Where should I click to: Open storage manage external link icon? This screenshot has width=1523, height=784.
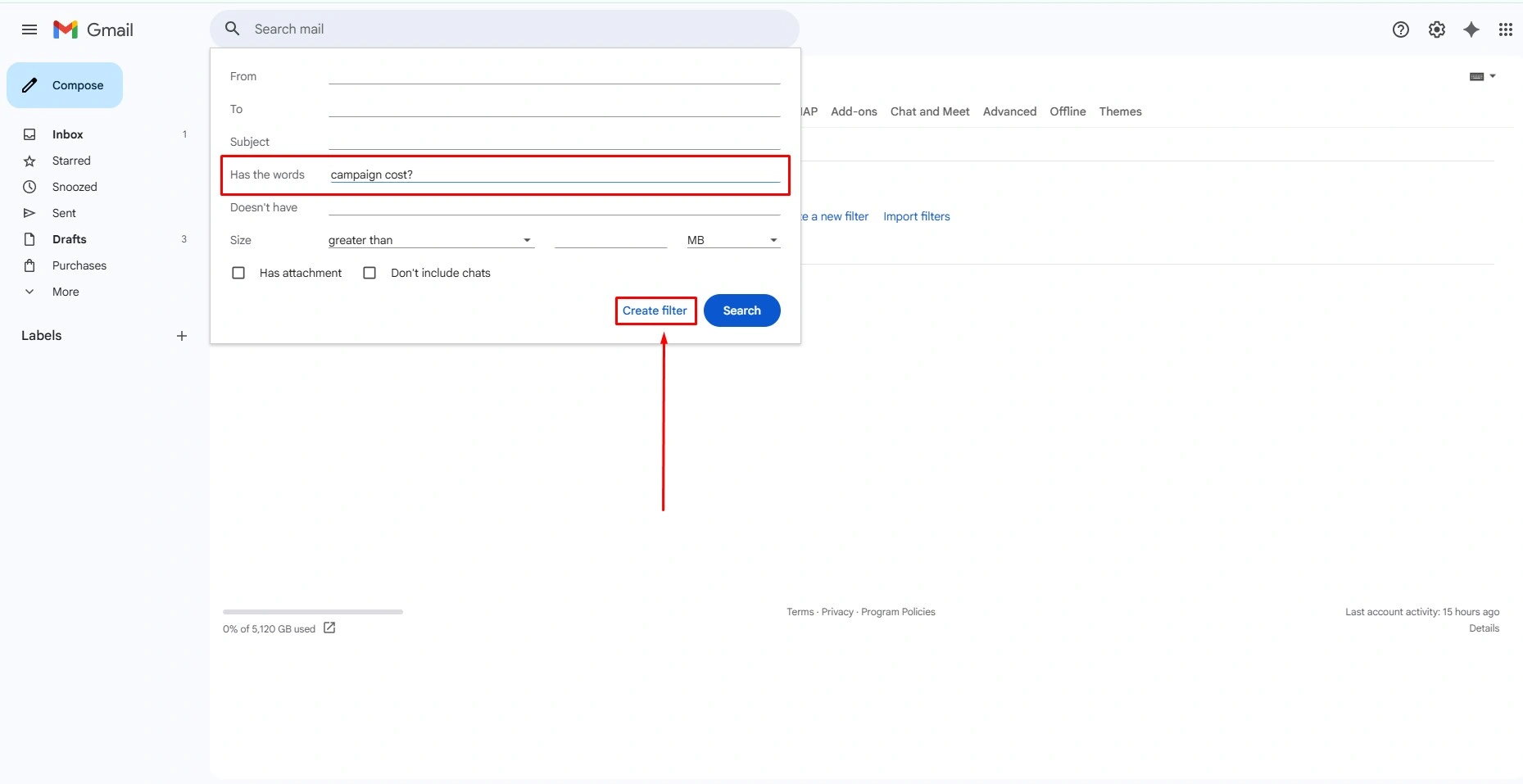point(329,628)
